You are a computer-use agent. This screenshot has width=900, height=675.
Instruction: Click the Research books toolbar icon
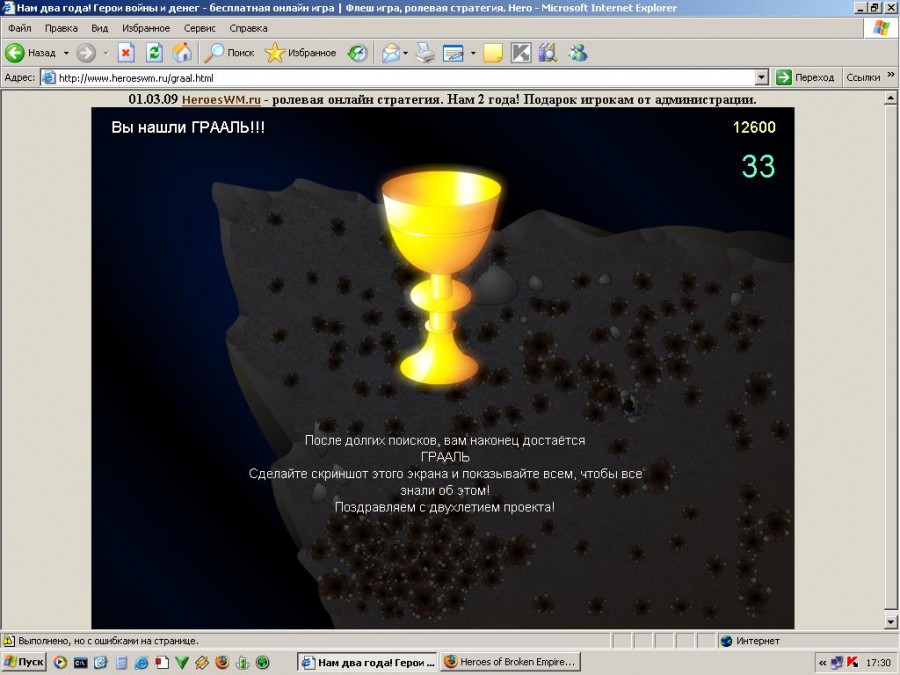[x=548, y=53]
